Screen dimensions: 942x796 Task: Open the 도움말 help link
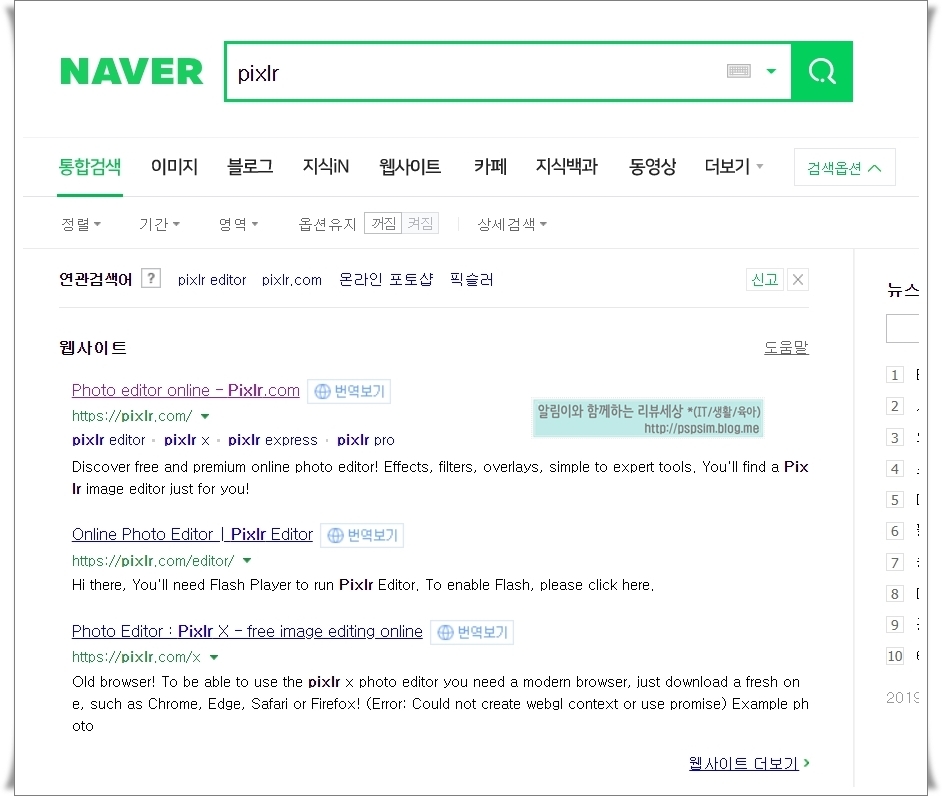click(786, 347)
